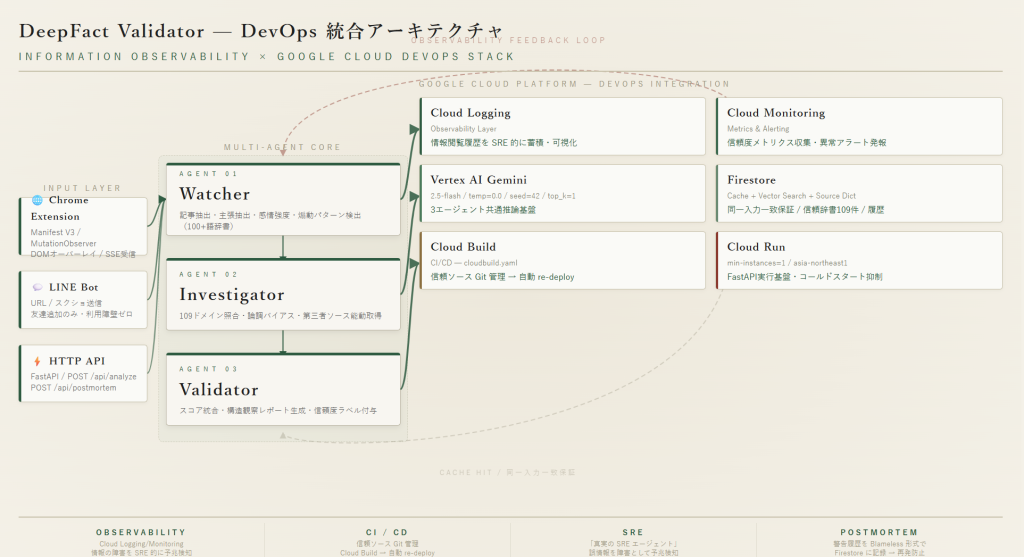Click 'Cache + Vector Search + Source Dict' text
The height and width of the screenshot is (557, 1024).
(791, 196)
